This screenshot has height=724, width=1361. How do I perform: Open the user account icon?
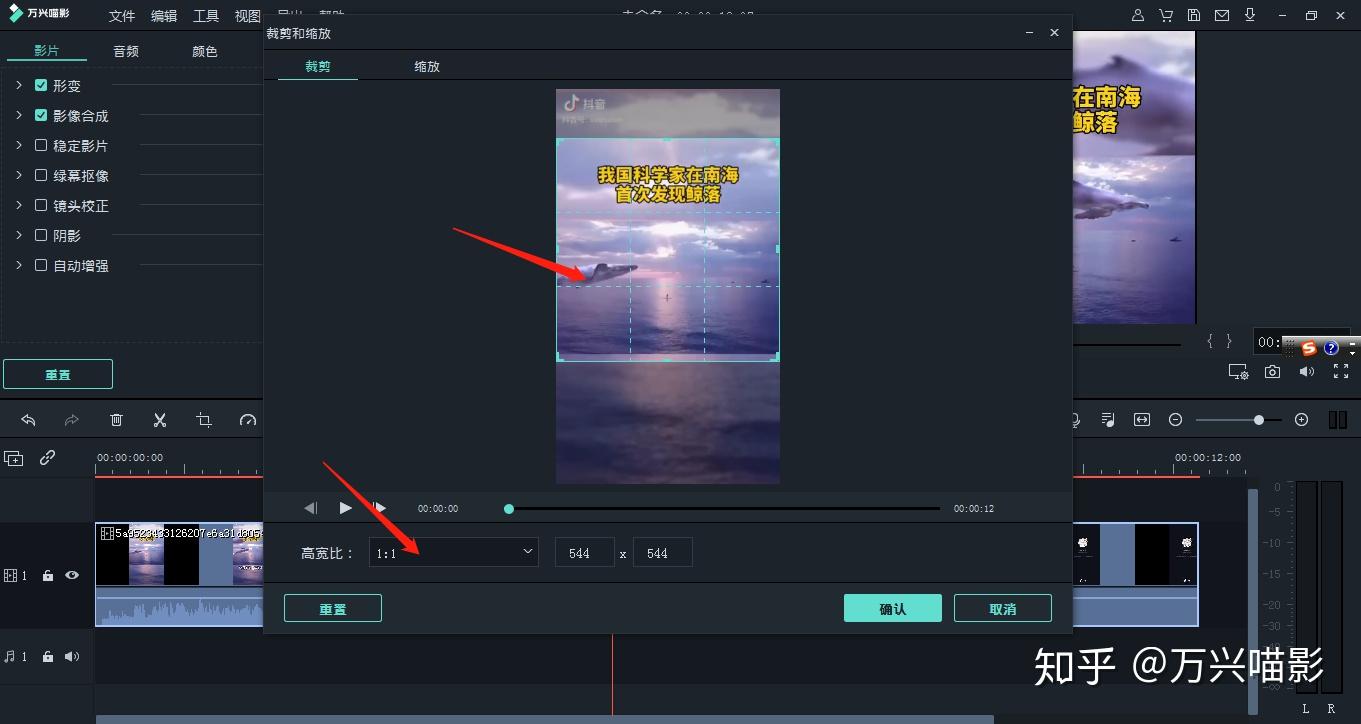coord(1138,15)
